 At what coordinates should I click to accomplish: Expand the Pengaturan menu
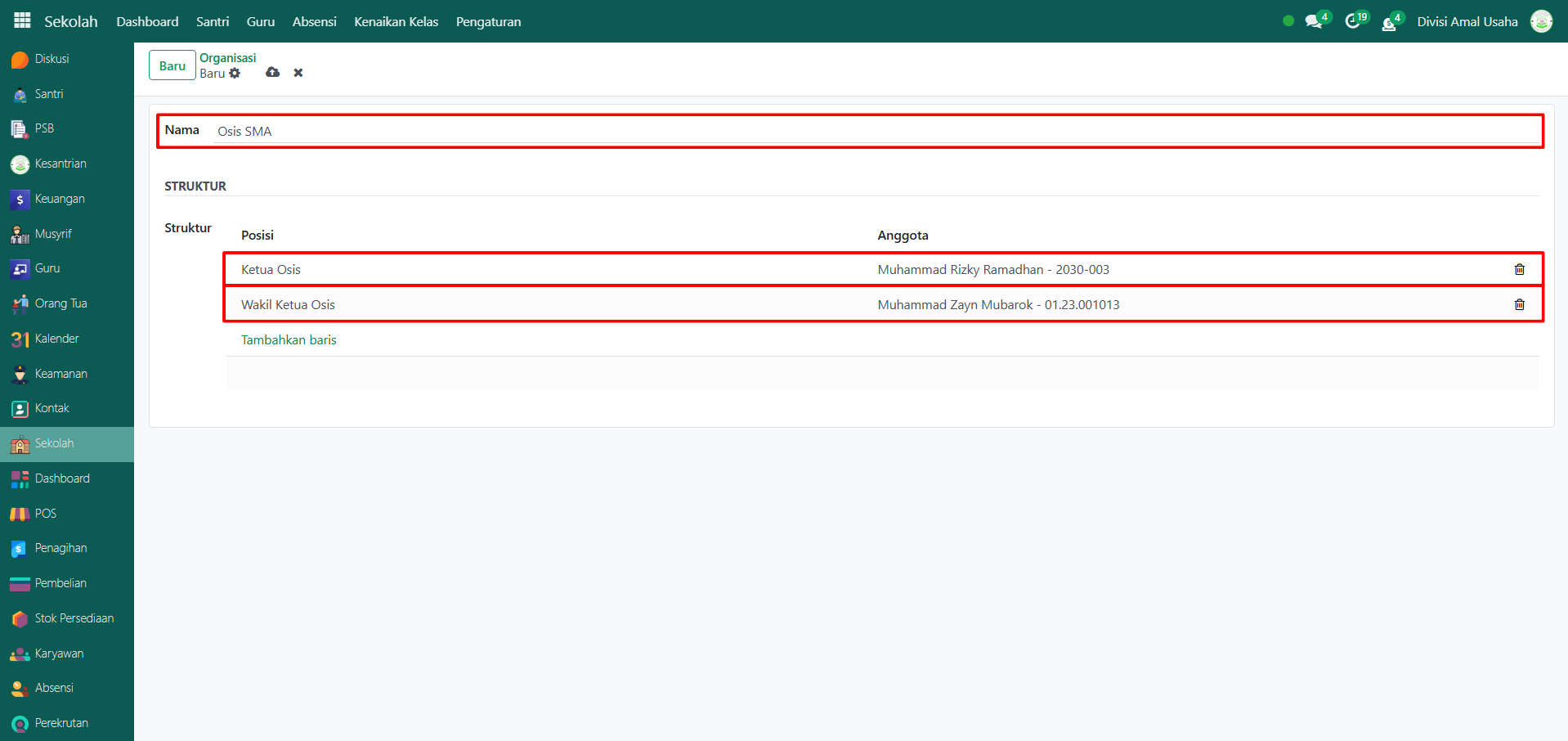click(488, 22)
